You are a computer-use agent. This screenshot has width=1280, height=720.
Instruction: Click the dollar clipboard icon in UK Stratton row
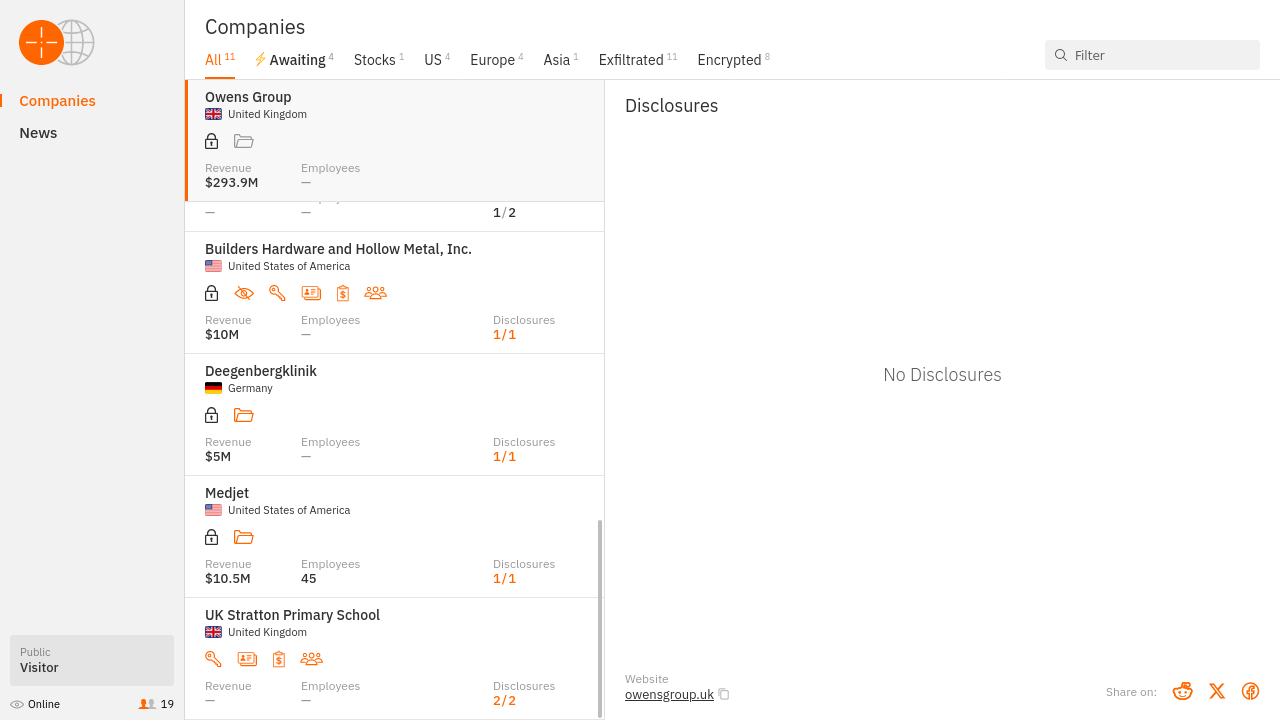pos(279,659)
